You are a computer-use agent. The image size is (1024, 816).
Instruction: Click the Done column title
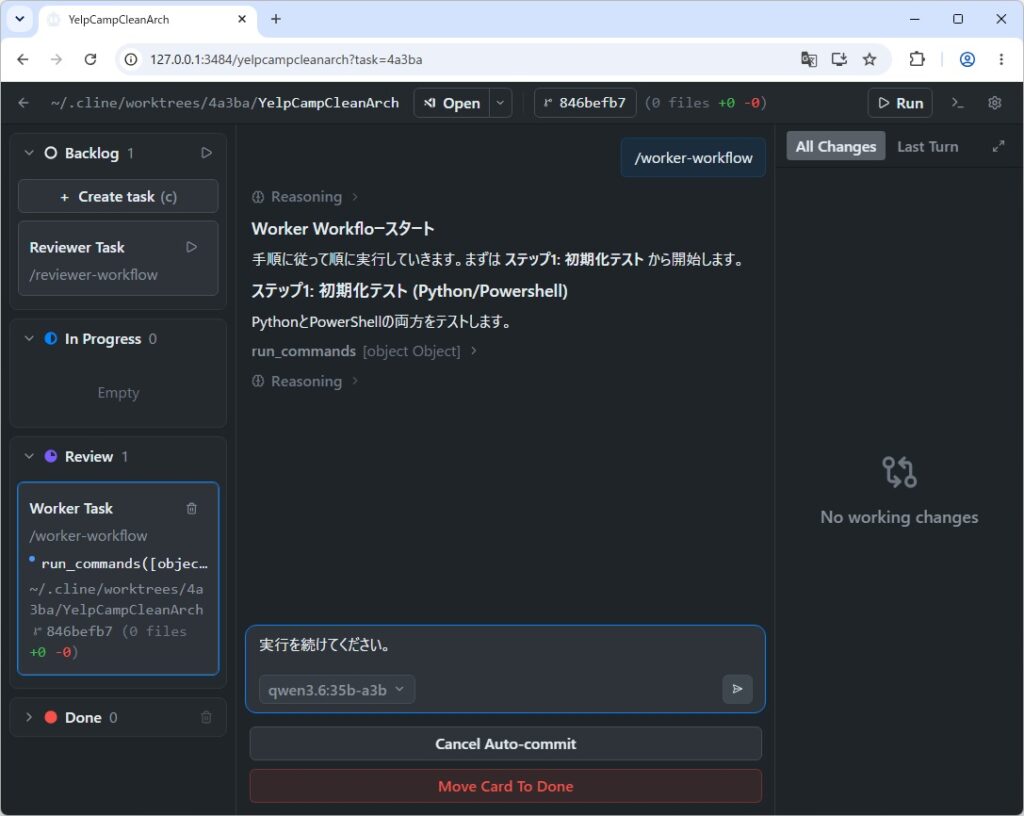point(83,717)
